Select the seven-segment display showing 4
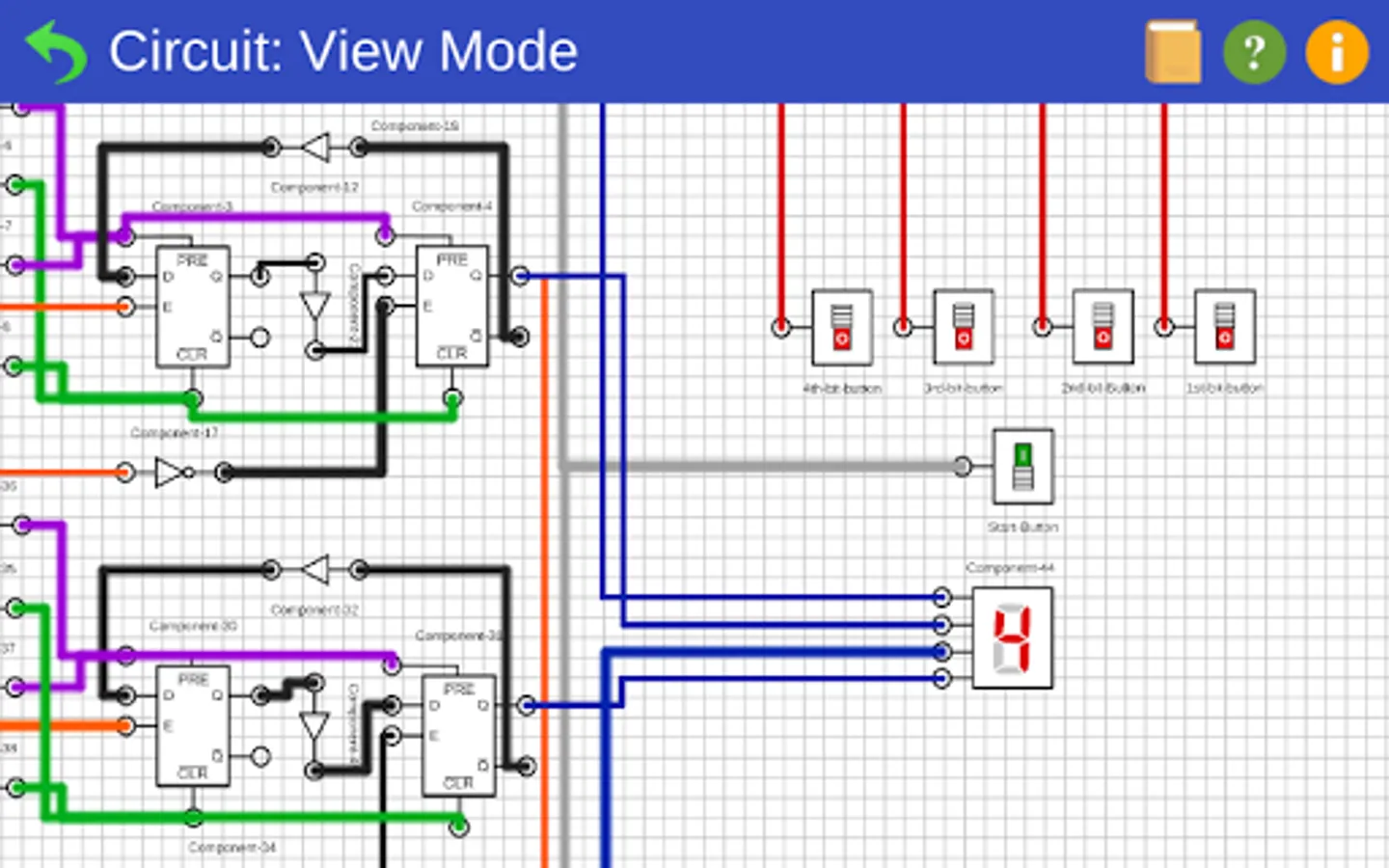Image resolution: width=1389 pixels, height=868 pixels. click(x=1013, y=638)
